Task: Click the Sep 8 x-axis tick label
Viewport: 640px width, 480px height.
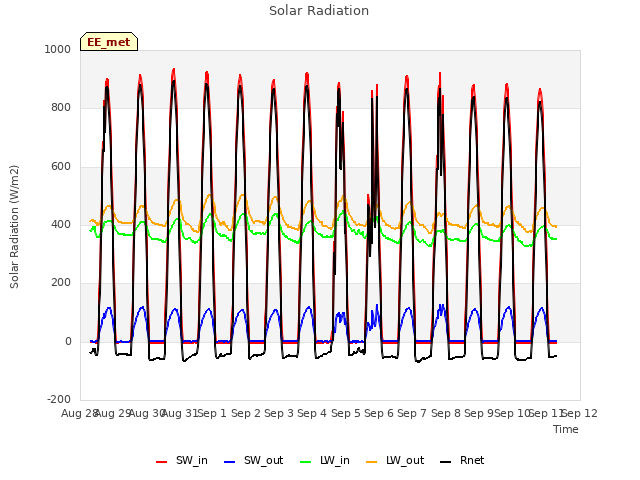Action: [x=446, y=413]
